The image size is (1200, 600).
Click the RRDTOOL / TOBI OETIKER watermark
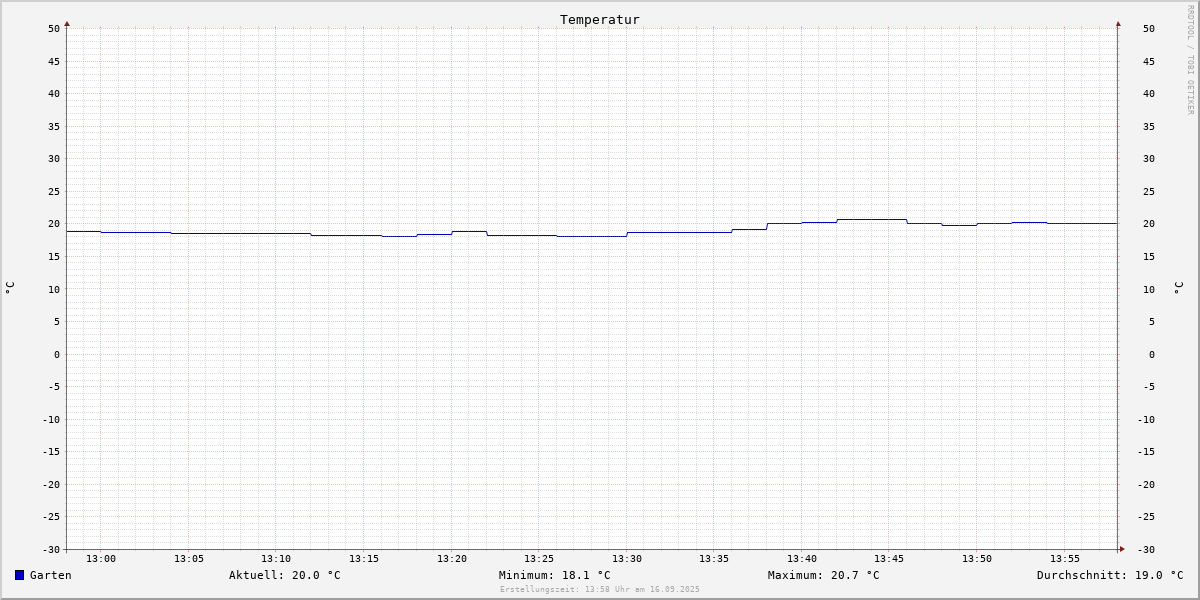coord(1190,60)
